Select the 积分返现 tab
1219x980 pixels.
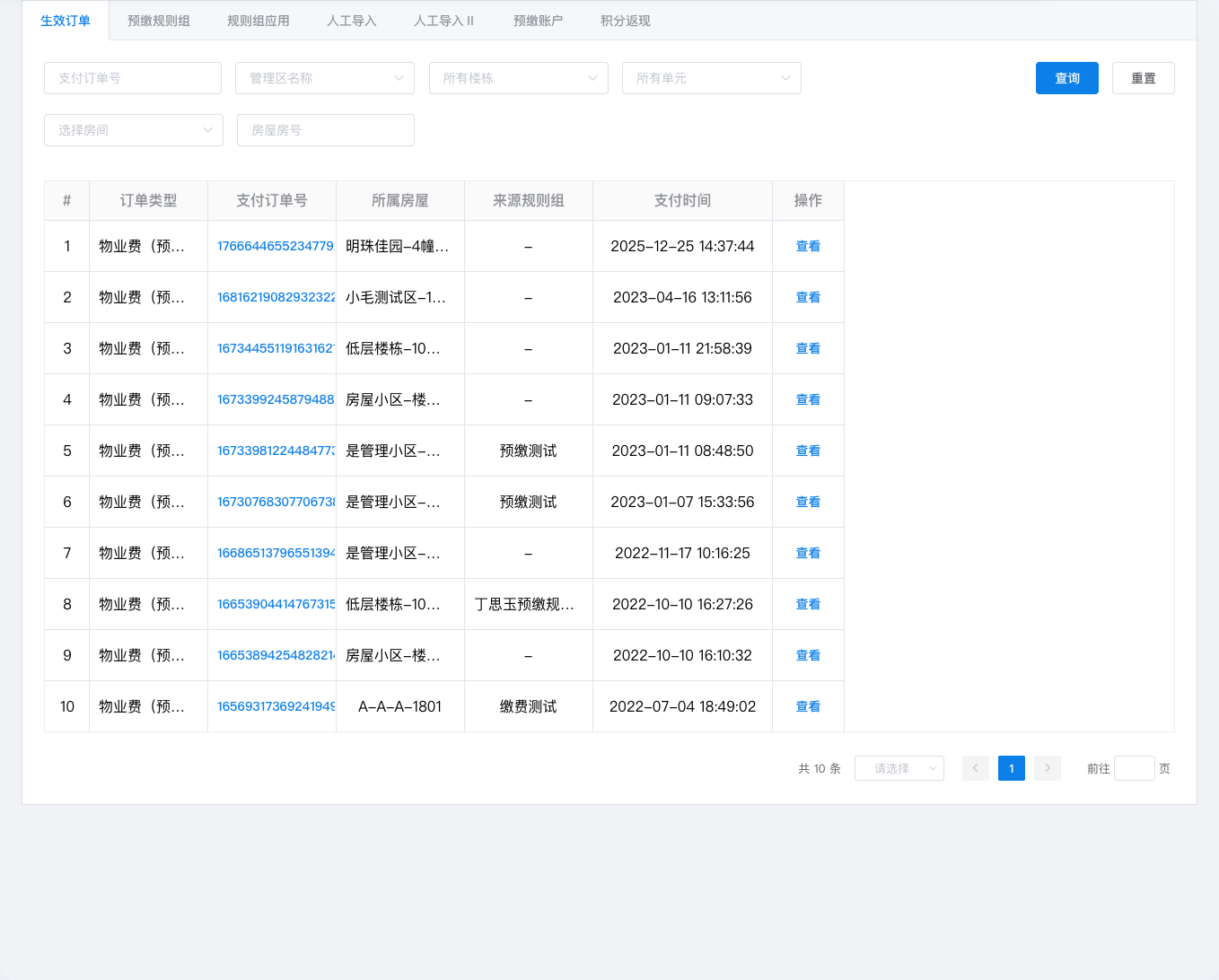point(626,21)
